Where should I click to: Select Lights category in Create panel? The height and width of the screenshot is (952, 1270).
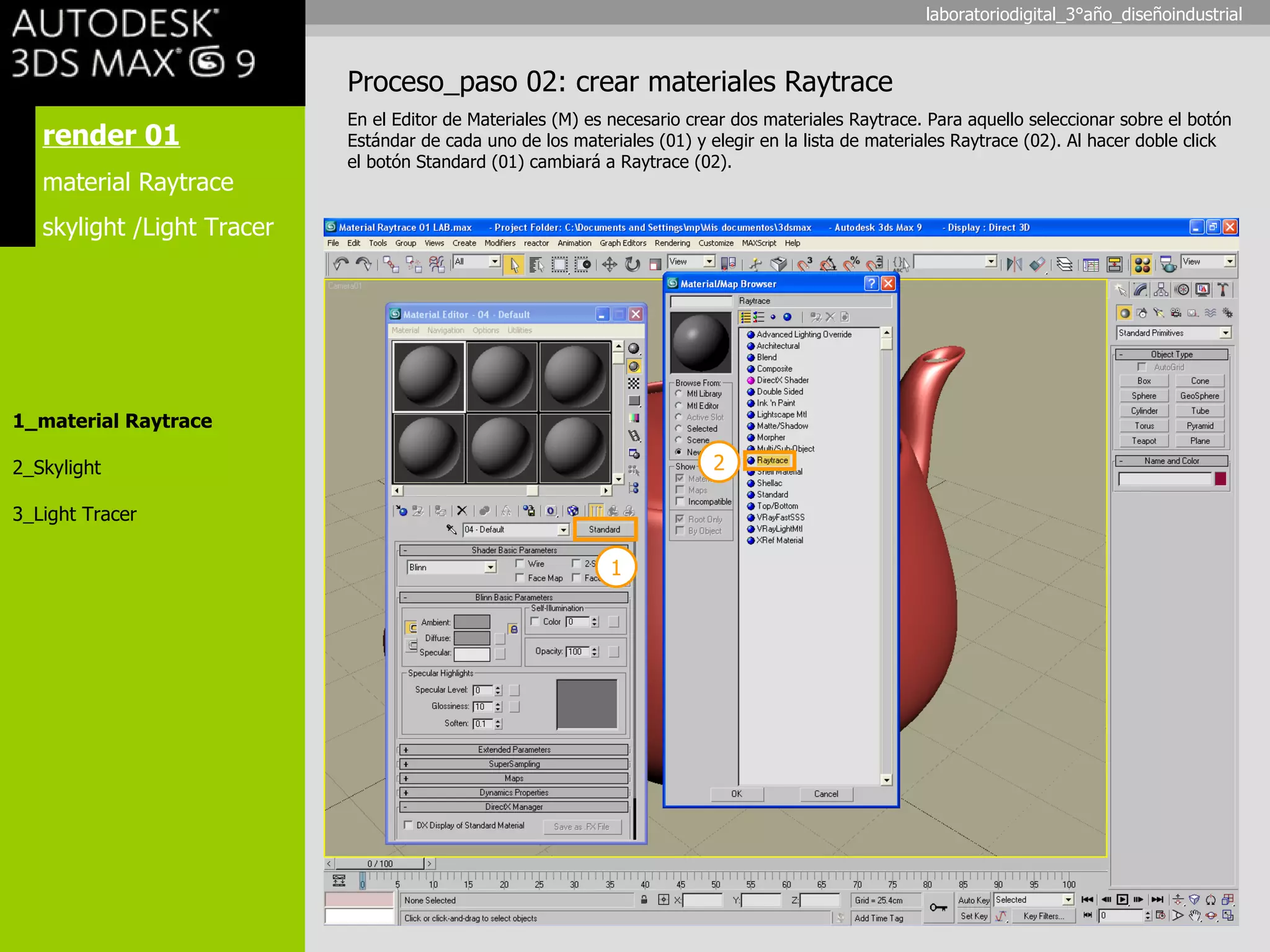(x=1158, y=313)
